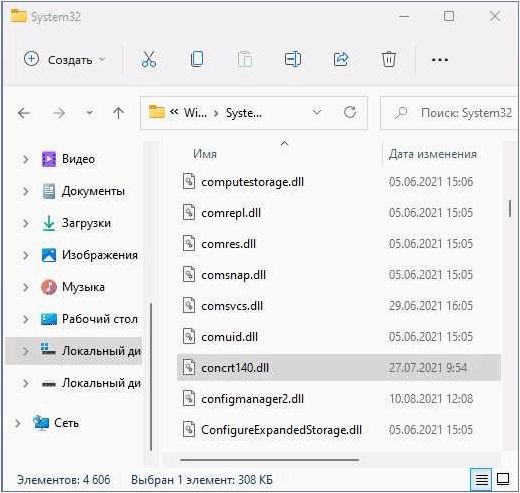The image size is (520, 493).
Task: Click the Поиск: System32 search field
Action: tap(449, 113)
